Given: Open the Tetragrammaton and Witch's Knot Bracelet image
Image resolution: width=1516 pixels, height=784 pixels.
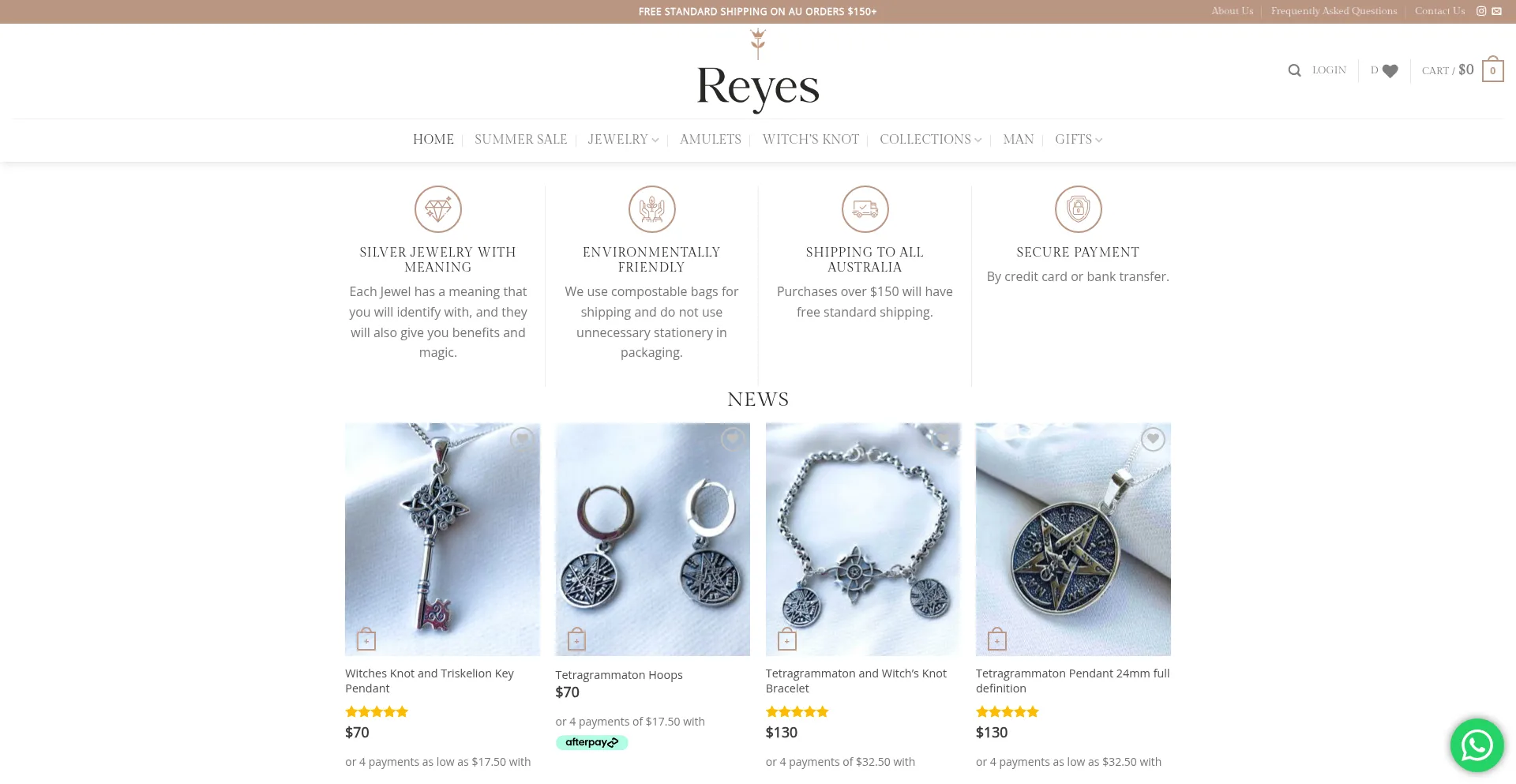Looking at the screenshot, I should click(863, 539).
